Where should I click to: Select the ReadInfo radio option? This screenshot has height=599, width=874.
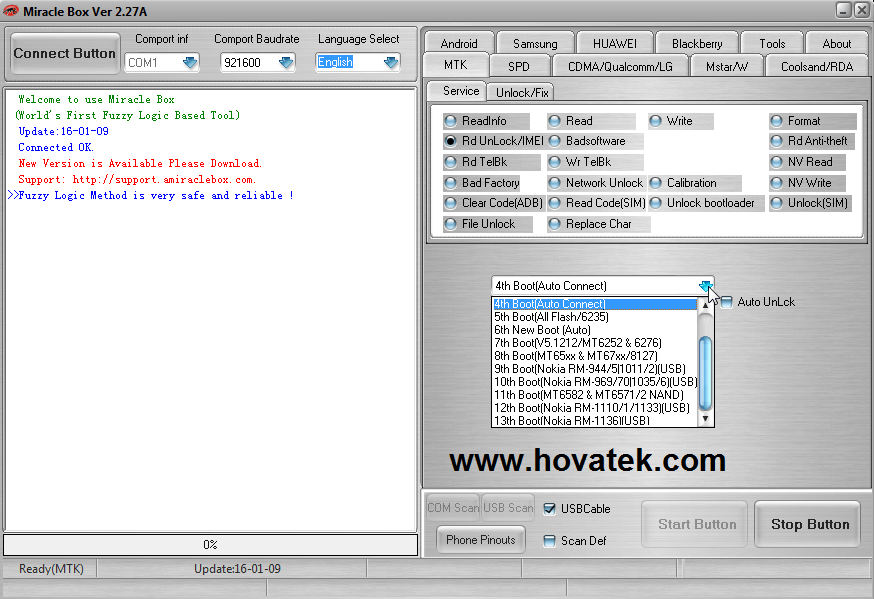[x=451, y=121]
